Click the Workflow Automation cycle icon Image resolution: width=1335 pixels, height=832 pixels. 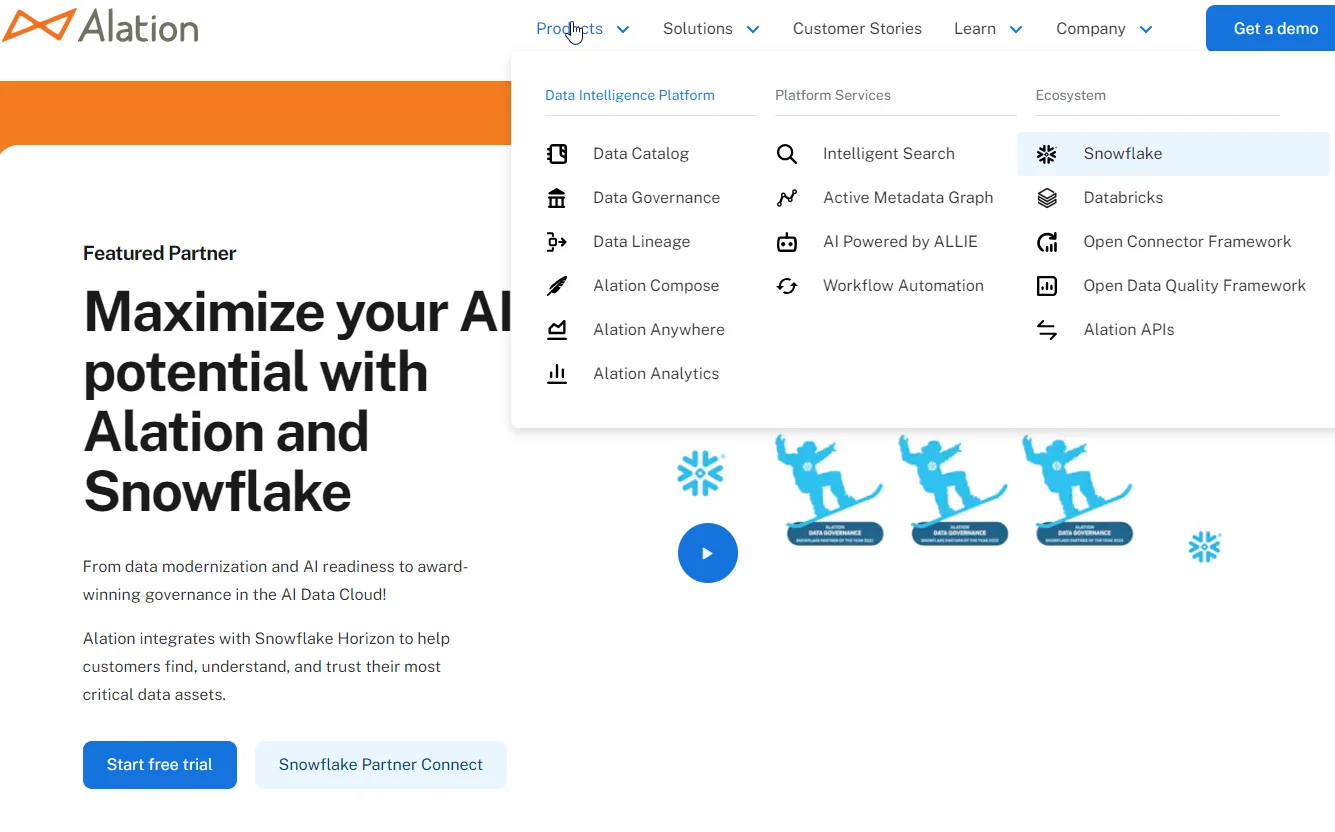point(787,286)
